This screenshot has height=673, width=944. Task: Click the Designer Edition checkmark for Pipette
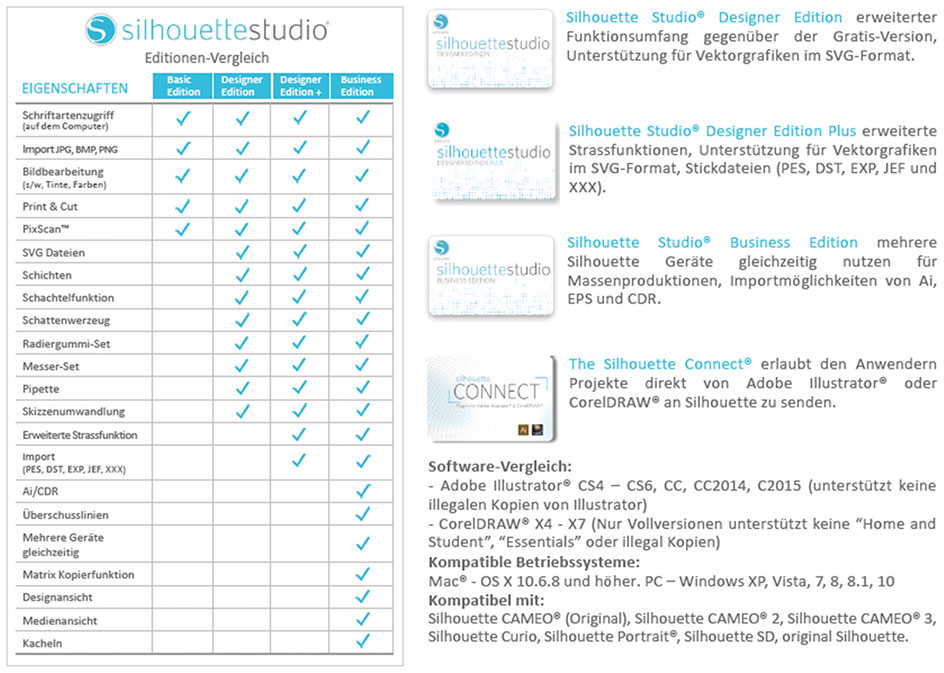241,388
